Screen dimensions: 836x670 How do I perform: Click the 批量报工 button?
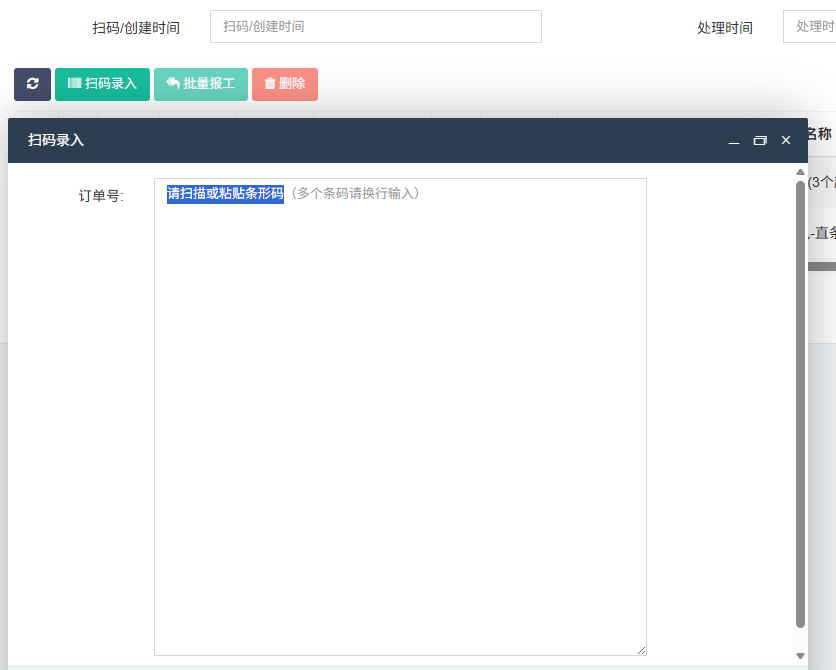pos(201,84)
